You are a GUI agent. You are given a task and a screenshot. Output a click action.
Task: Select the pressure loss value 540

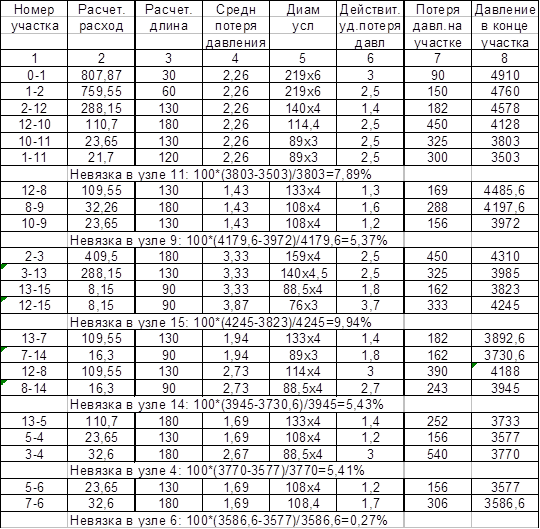[437, 454]
